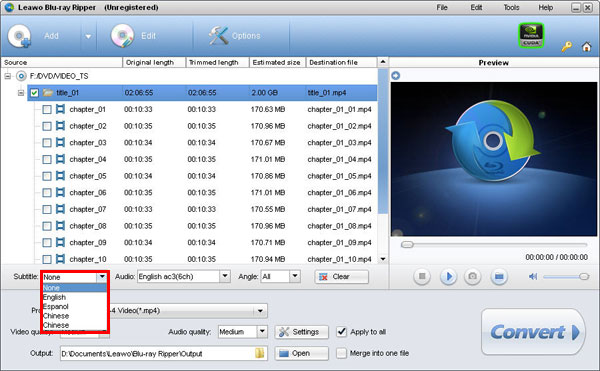Click the home icon
The height and width of the screenshot is (371, 600).
tap(586, 47)
